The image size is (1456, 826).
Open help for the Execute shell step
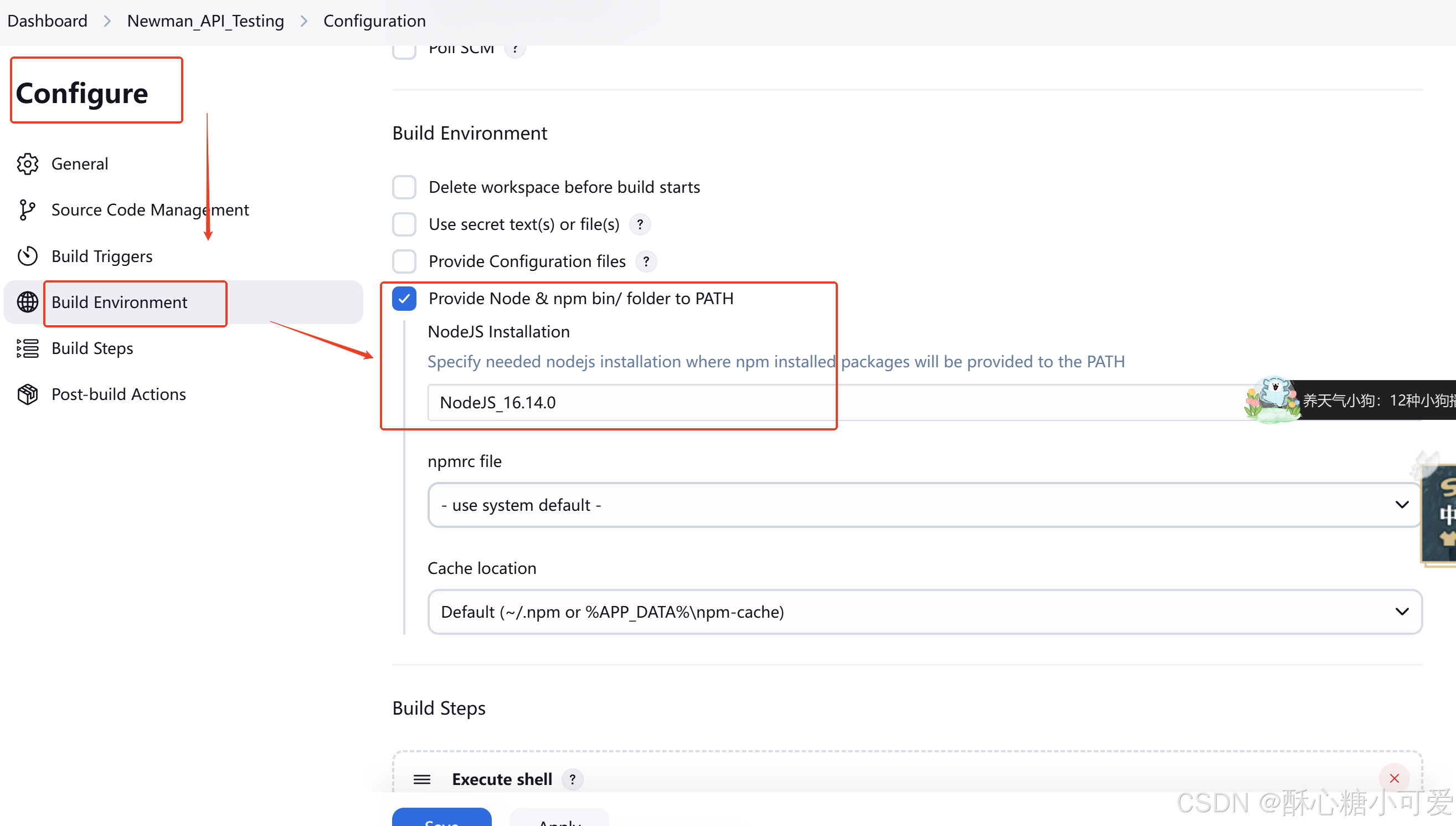coord(573,779)
